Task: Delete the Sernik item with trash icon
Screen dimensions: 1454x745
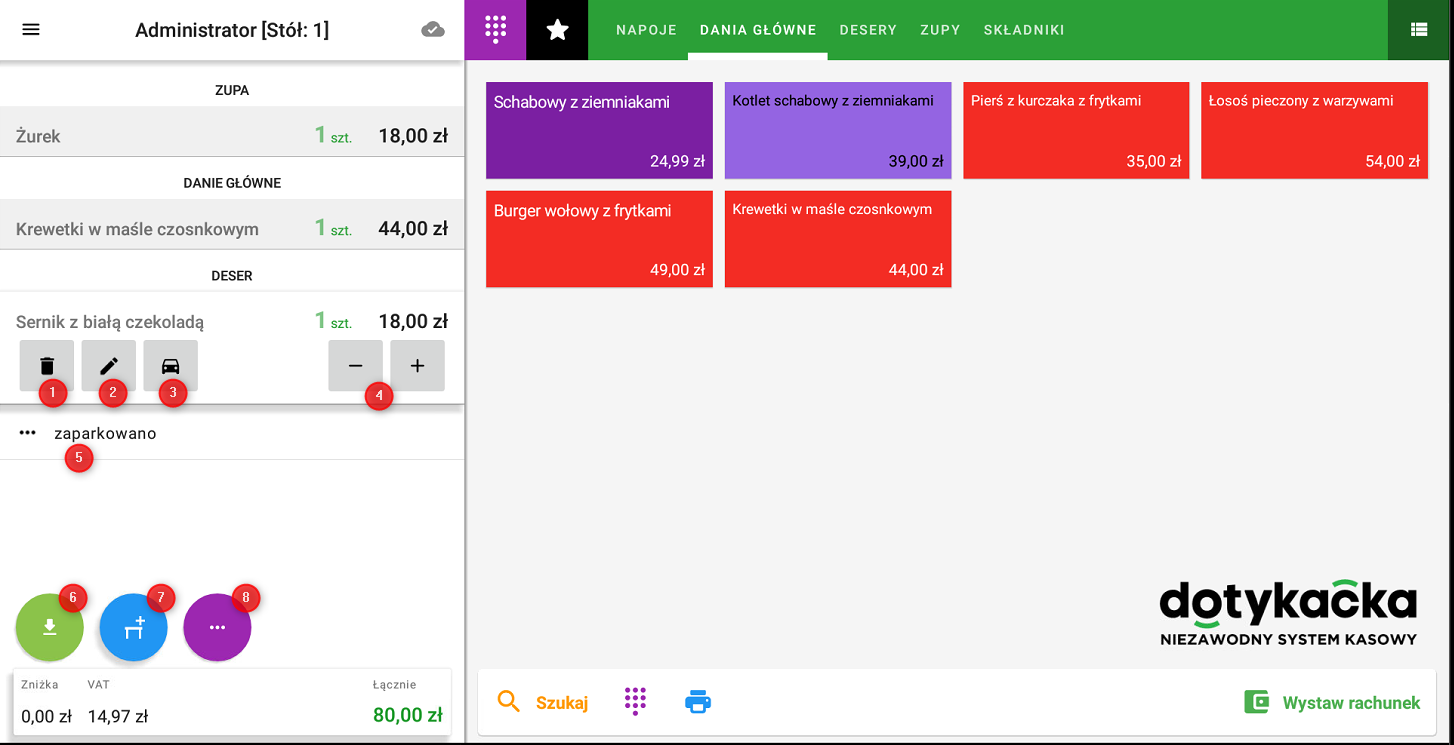Action: pos(47,365)
